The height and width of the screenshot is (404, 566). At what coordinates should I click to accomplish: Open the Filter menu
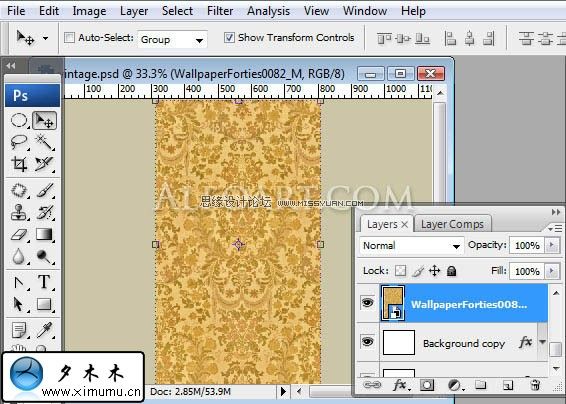point(220,11)
